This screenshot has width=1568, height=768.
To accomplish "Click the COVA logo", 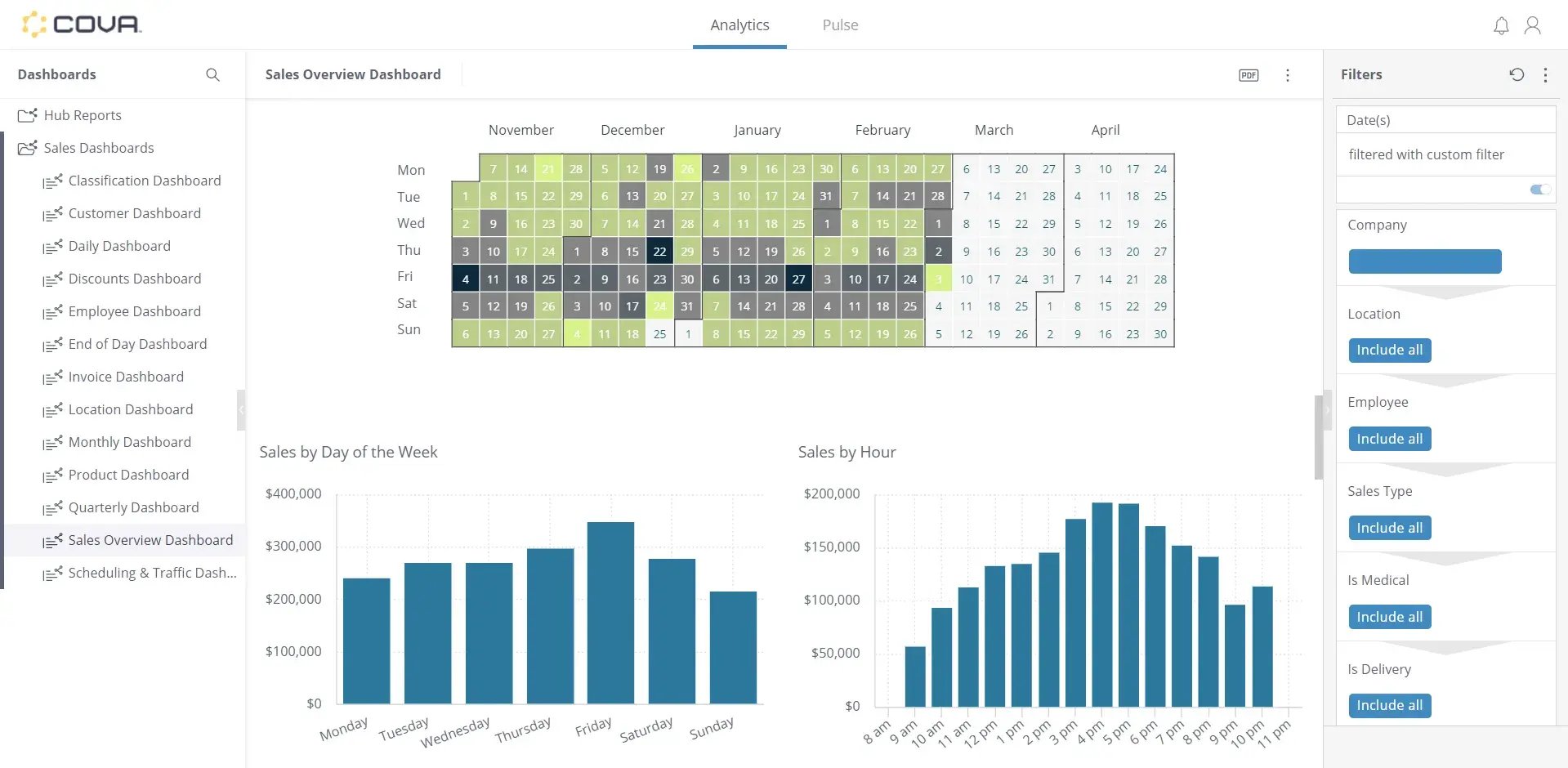I will [82, 24].
